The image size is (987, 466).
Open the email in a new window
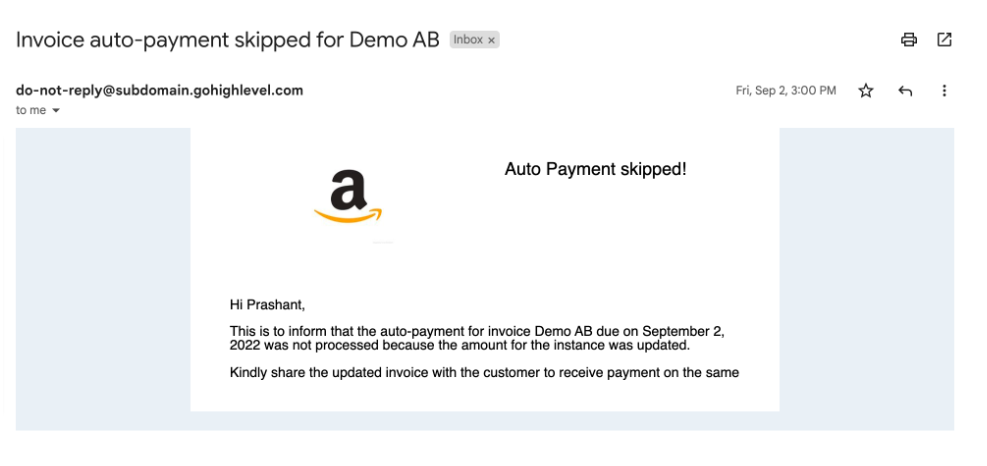944,40
